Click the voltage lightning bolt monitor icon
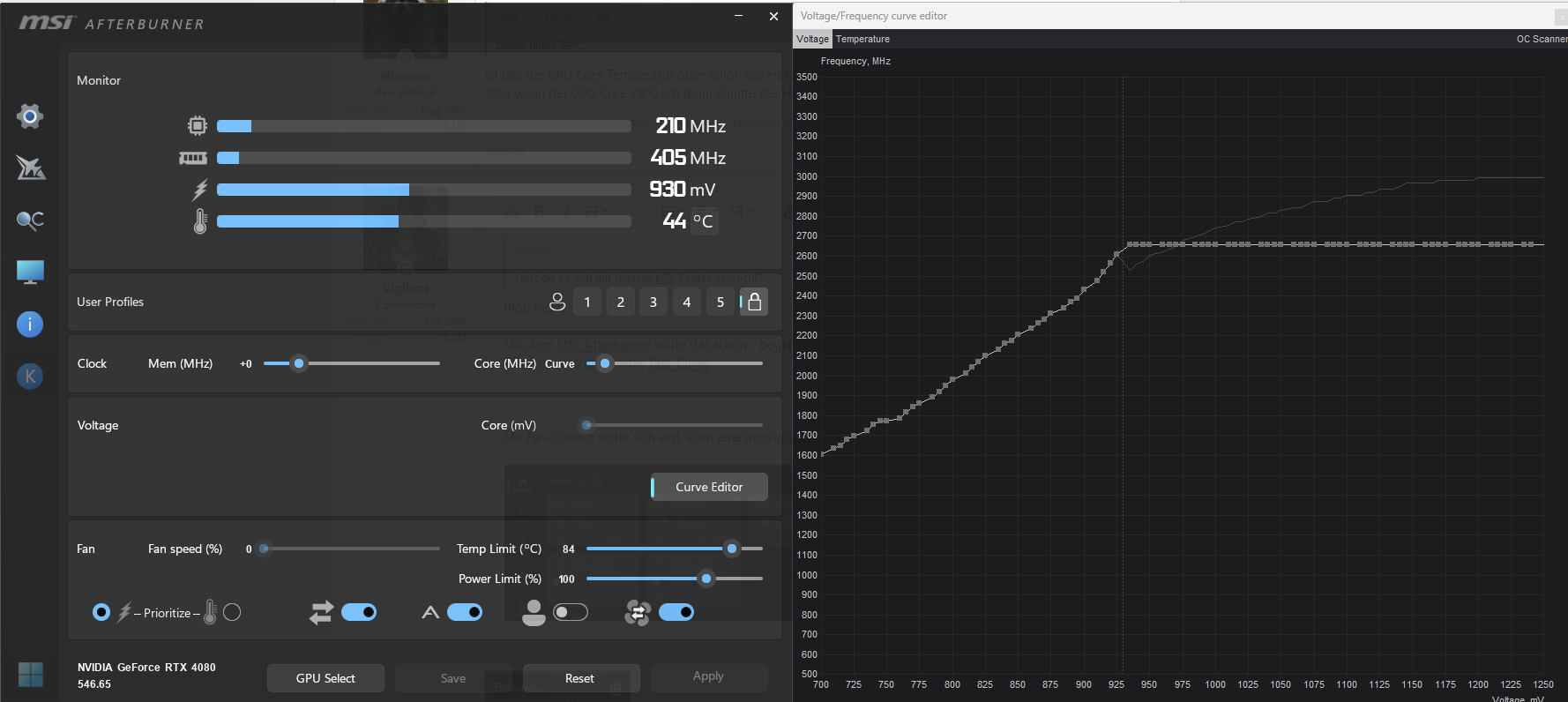 pyautogui.click(x=200, y=190)
